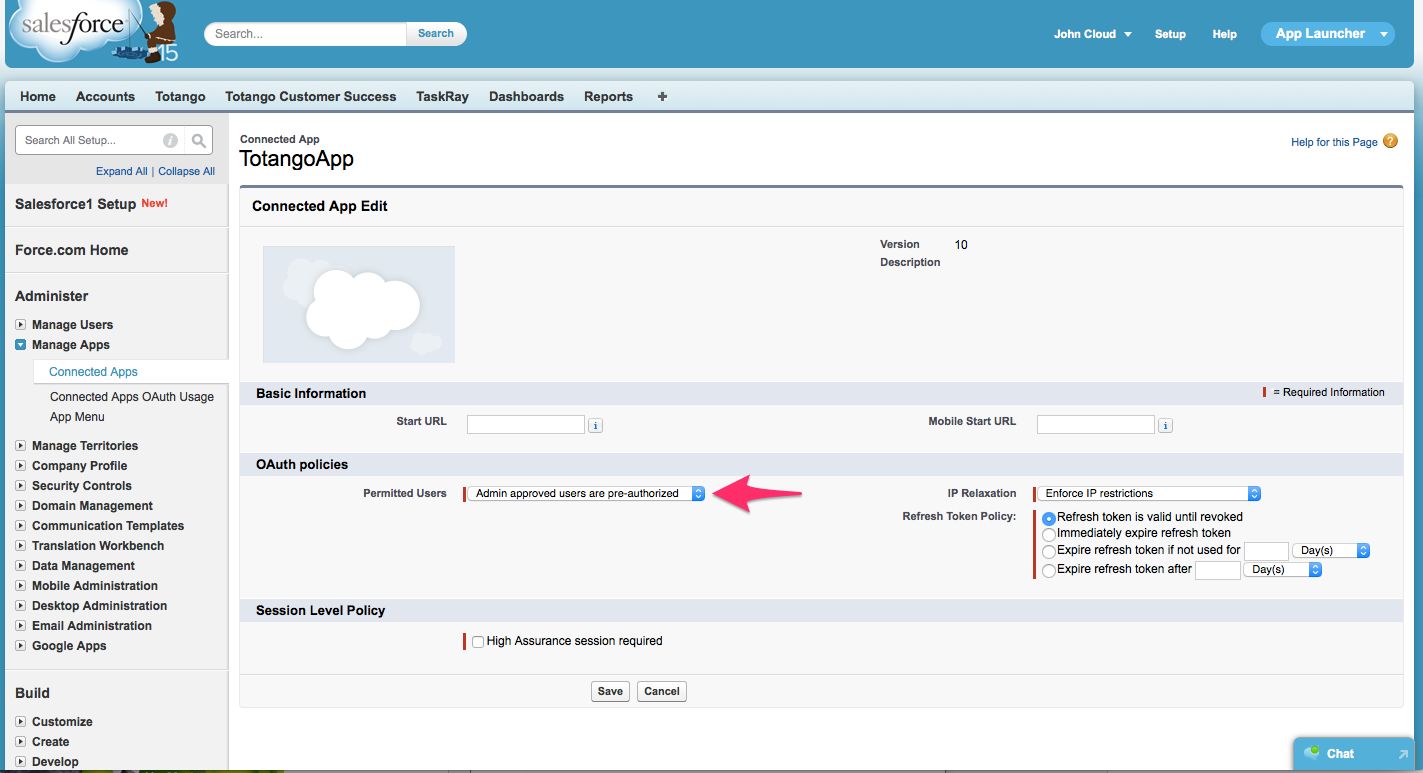Screen dimensions: 1423x773
Task: Click the Salesforce1 Setup heading link
Action: coord(75,204)
